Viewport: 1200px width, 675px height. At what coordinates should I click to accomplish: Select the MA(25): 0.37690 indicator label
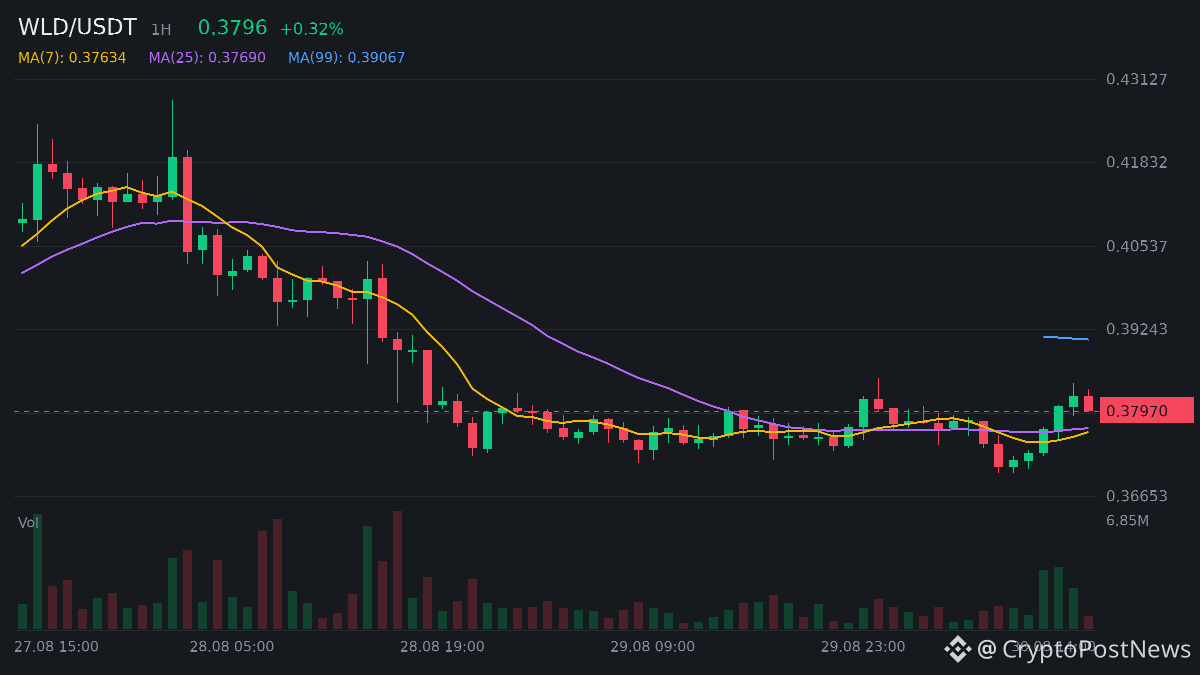(x=207, y=58)
